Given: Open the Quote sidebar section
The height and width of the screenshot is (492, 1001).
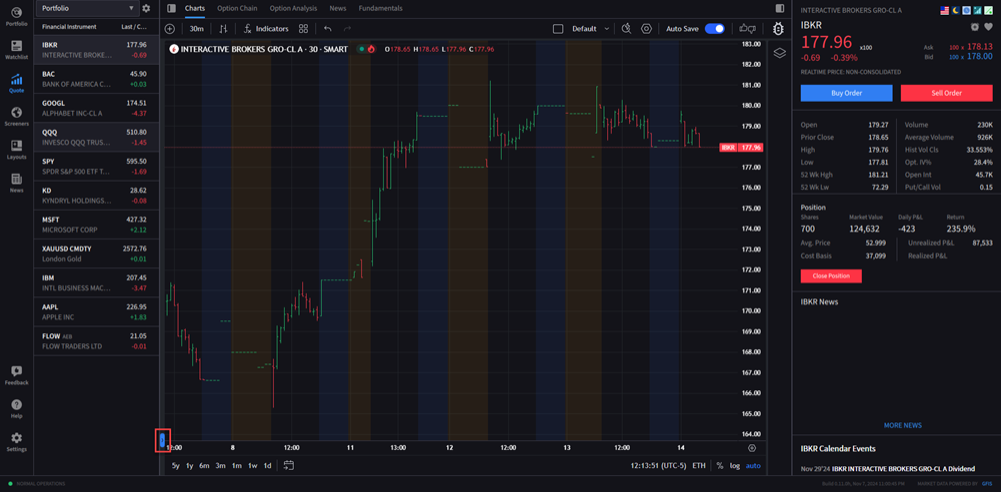Looking at the screenshot, I should tap(16, 83).
